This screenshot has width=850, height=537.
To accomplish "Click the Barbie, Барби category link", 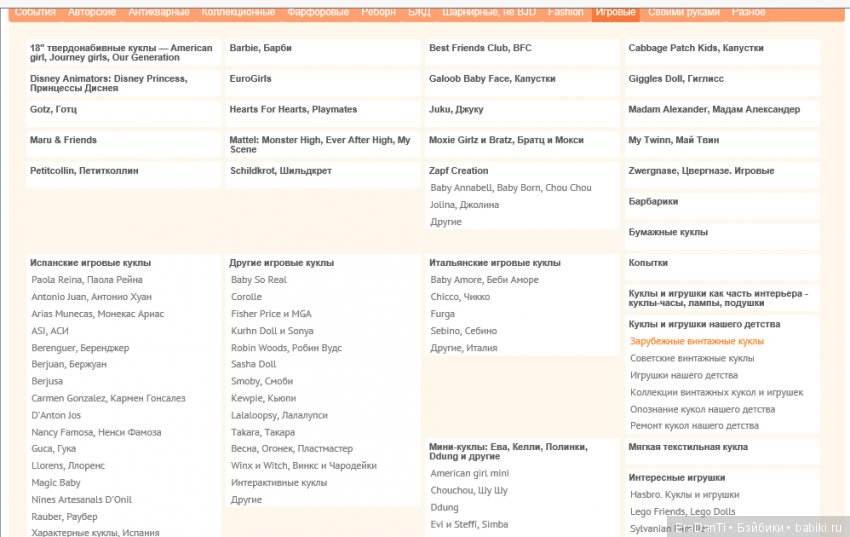I will pos(260,48).
